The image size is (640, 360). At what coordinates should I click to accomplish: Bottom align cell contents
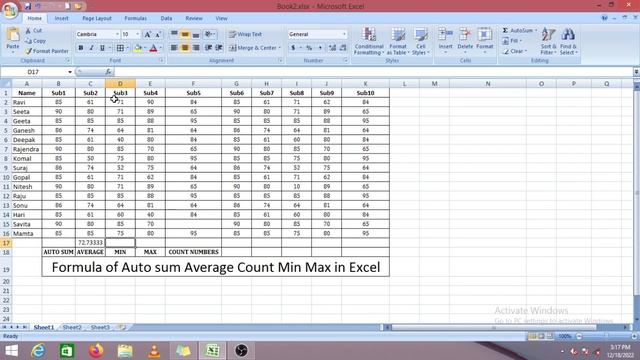coord(196,34)
